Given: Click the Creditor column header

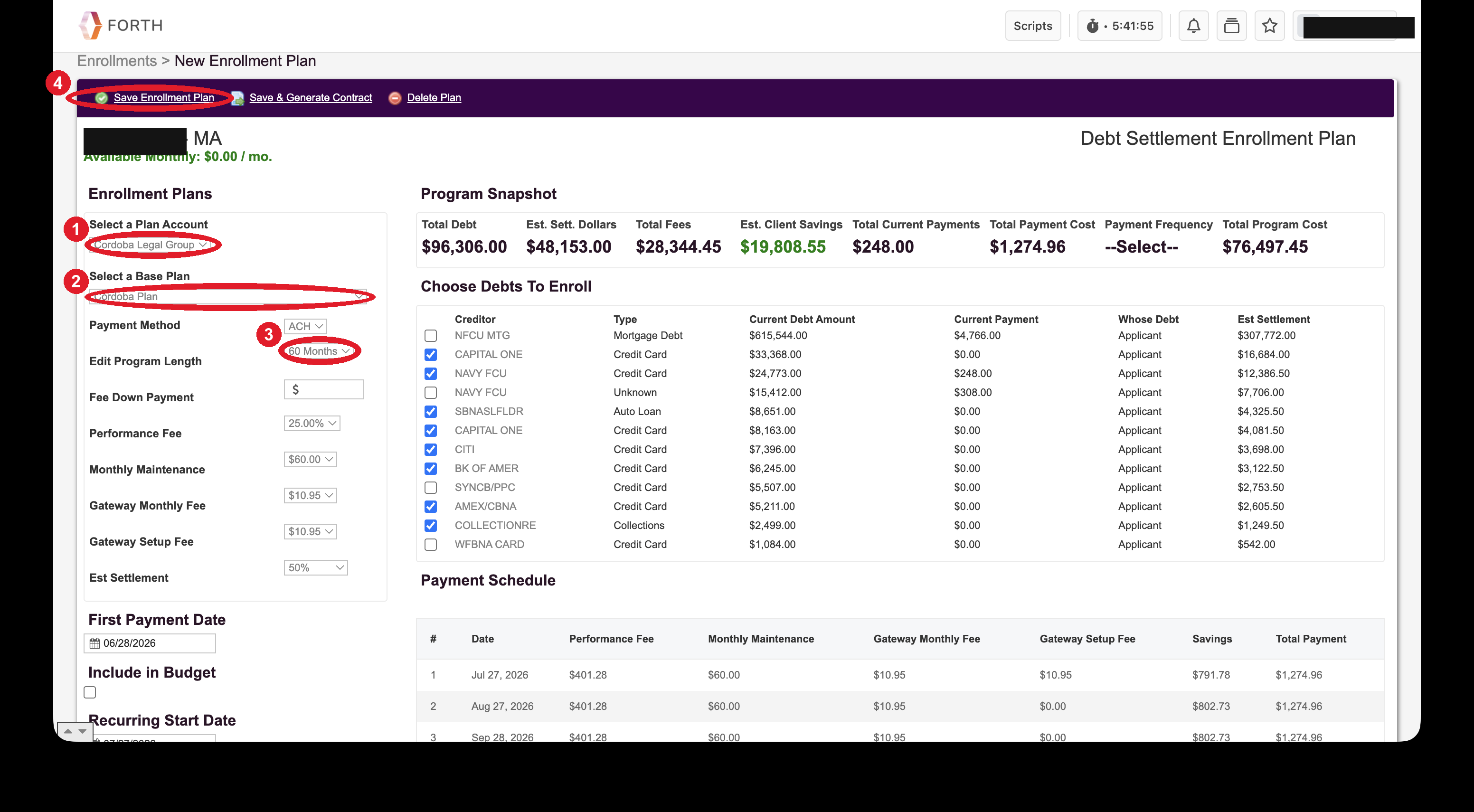Looking at the screenshot, I should coord(475,319).
